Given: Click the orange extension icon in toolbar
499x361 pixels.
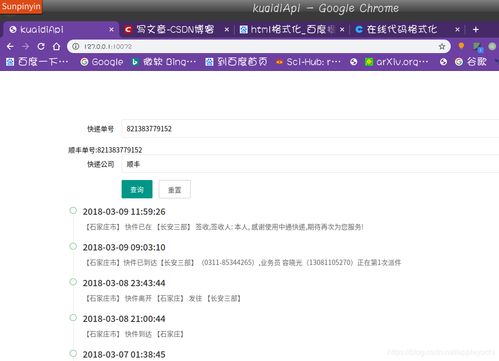Looking at the screenshot, I should tap(461, 46).
